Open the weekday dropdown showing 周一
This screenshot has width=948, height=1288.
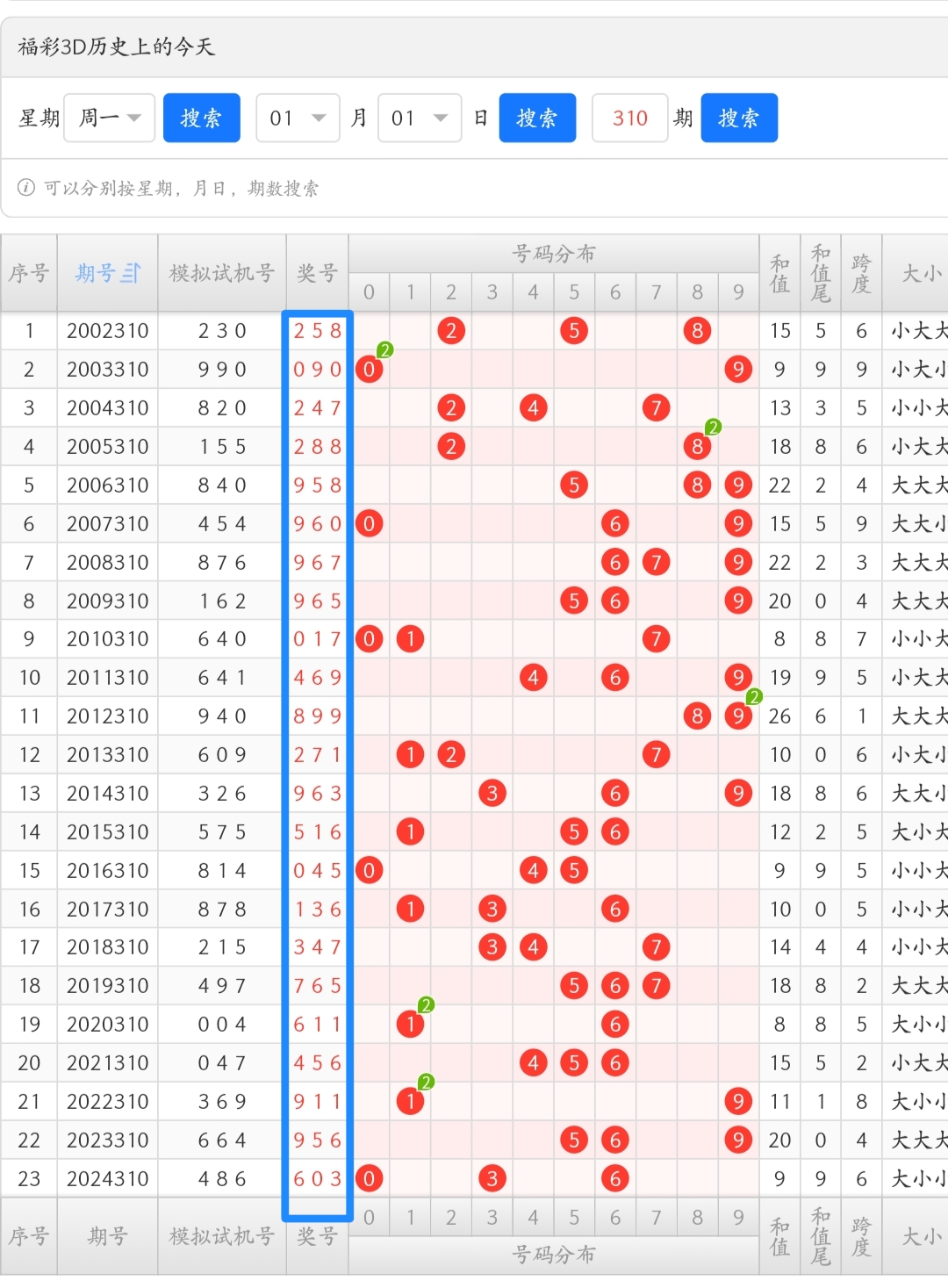point(110,118)
